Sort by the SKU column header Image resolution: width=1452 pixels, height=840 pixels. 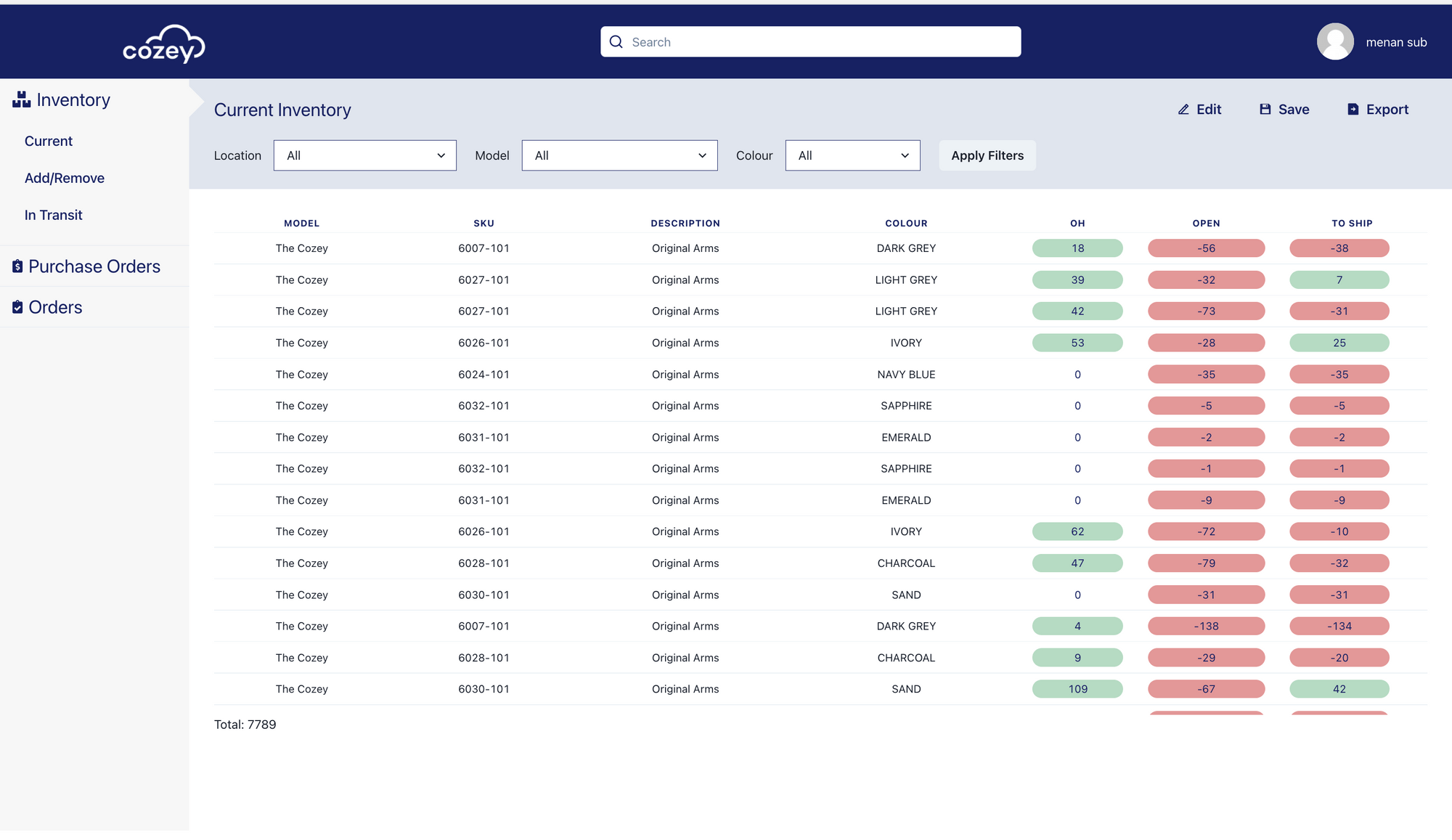pos(484,224)
